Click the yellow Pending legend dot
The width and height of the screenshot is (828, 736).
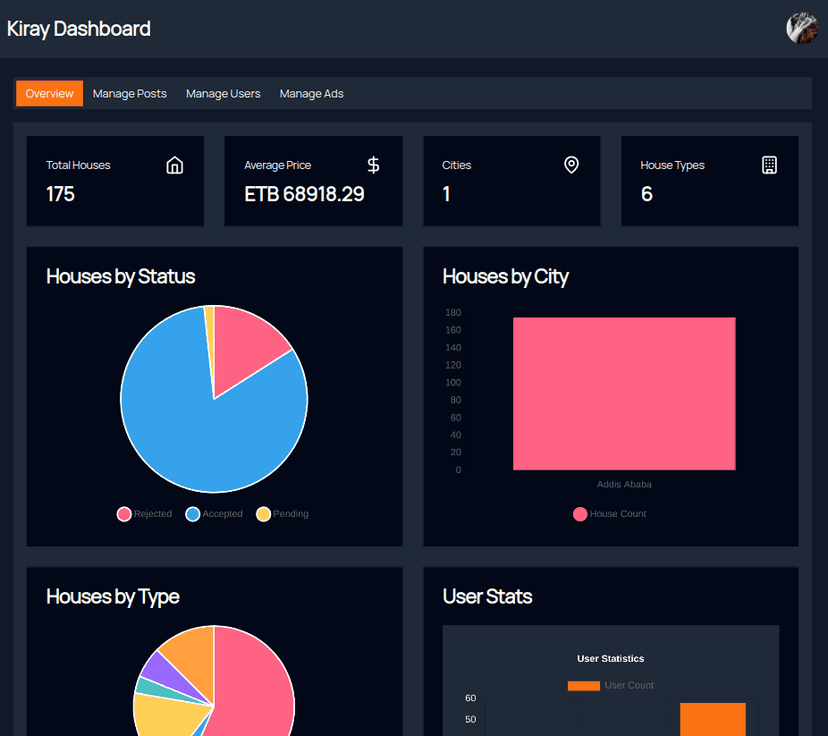[x=262, y=513]
